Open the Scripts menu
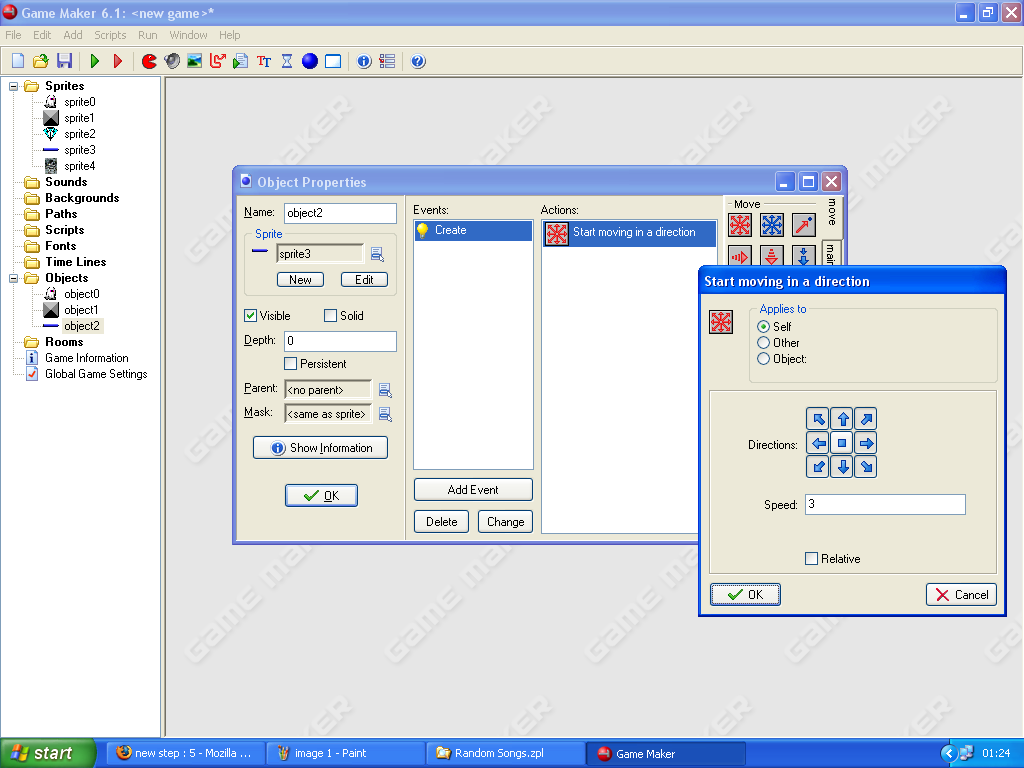 tap(110, 35)
